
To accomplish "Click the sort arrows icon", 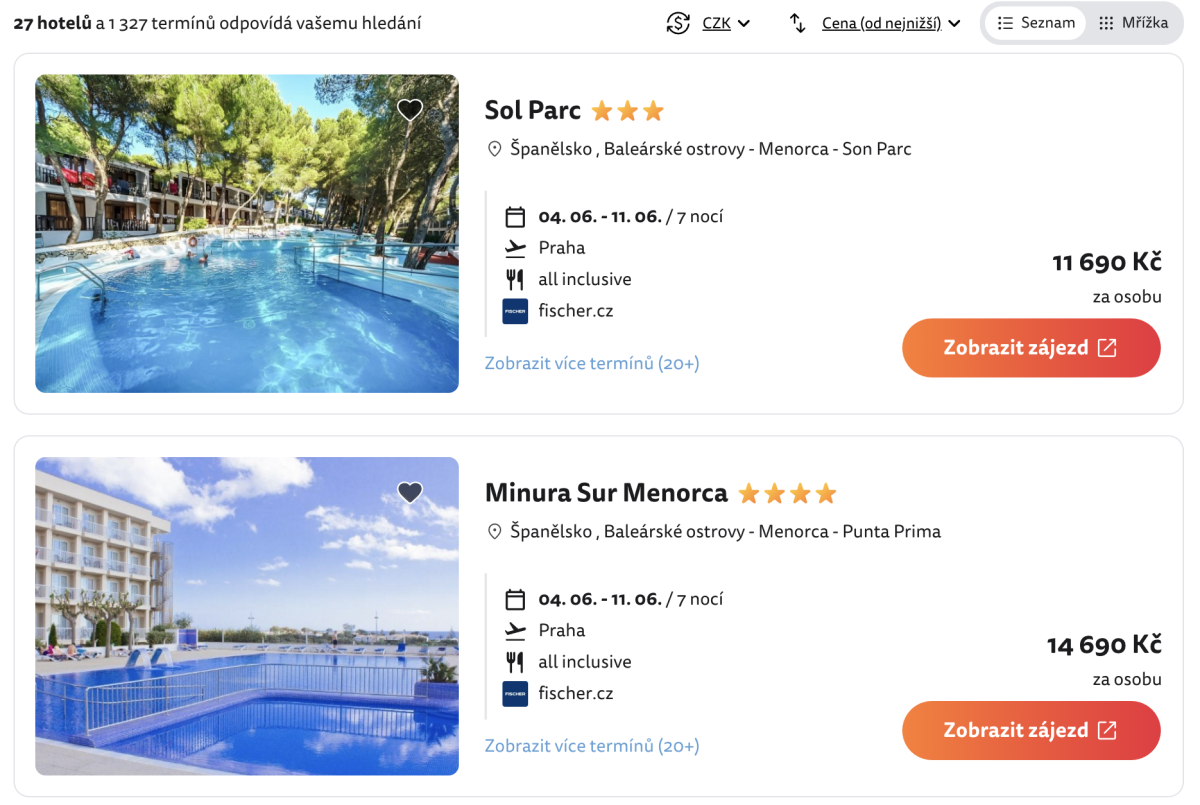I will 798,23.
